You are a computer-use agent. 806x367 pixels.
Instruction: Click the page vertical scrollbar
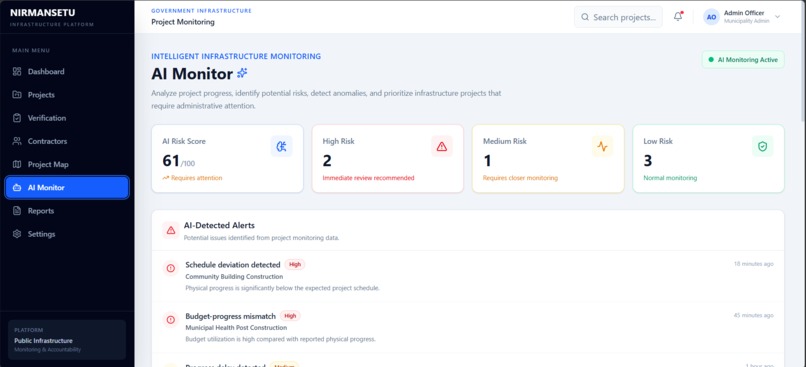click(803, 62)
